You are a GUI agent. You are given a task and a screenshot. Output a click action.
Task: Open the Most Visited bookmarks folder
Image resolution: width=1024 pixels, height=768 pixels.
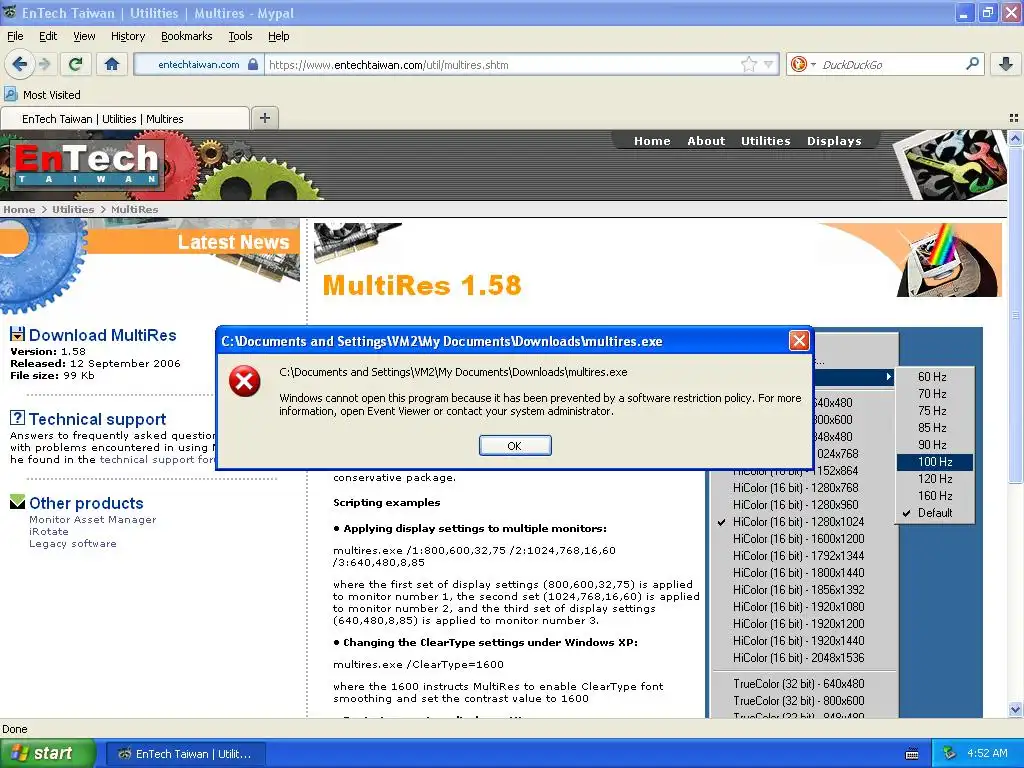[x=42, y=95]
